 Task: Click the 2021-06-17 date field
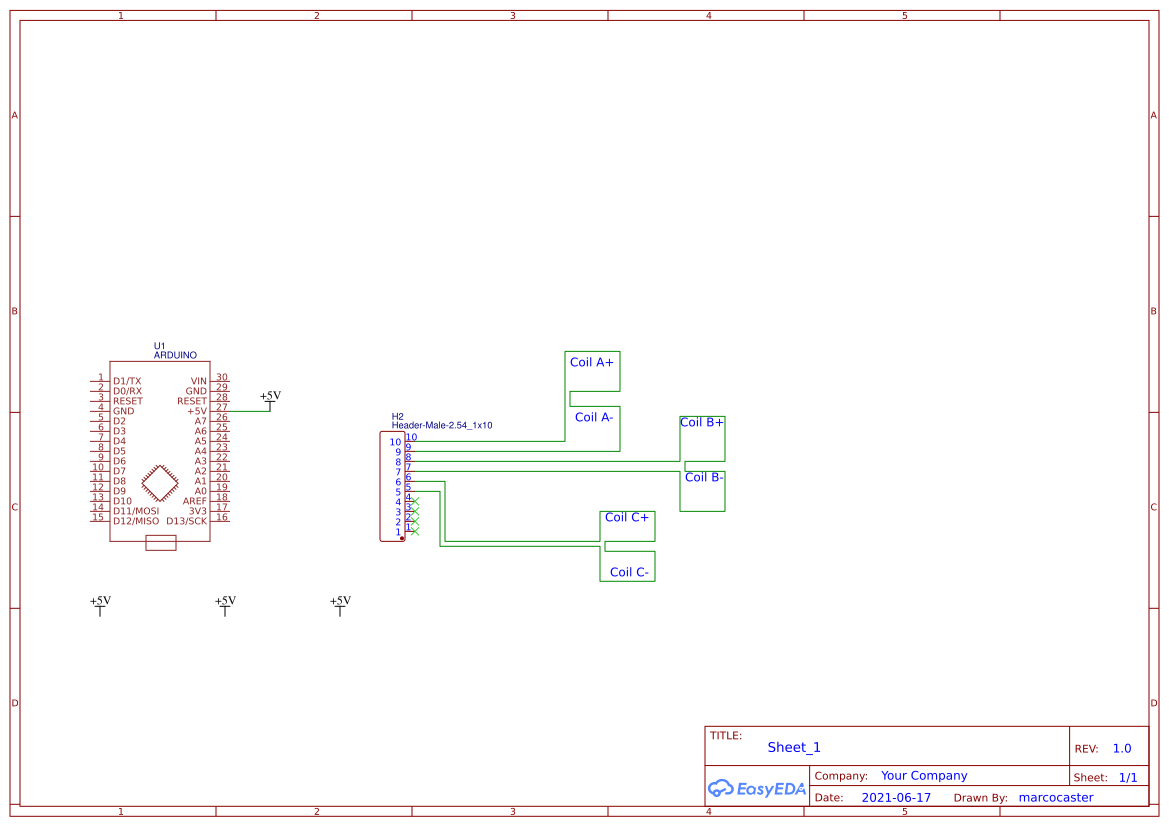(x=898, y=797)
